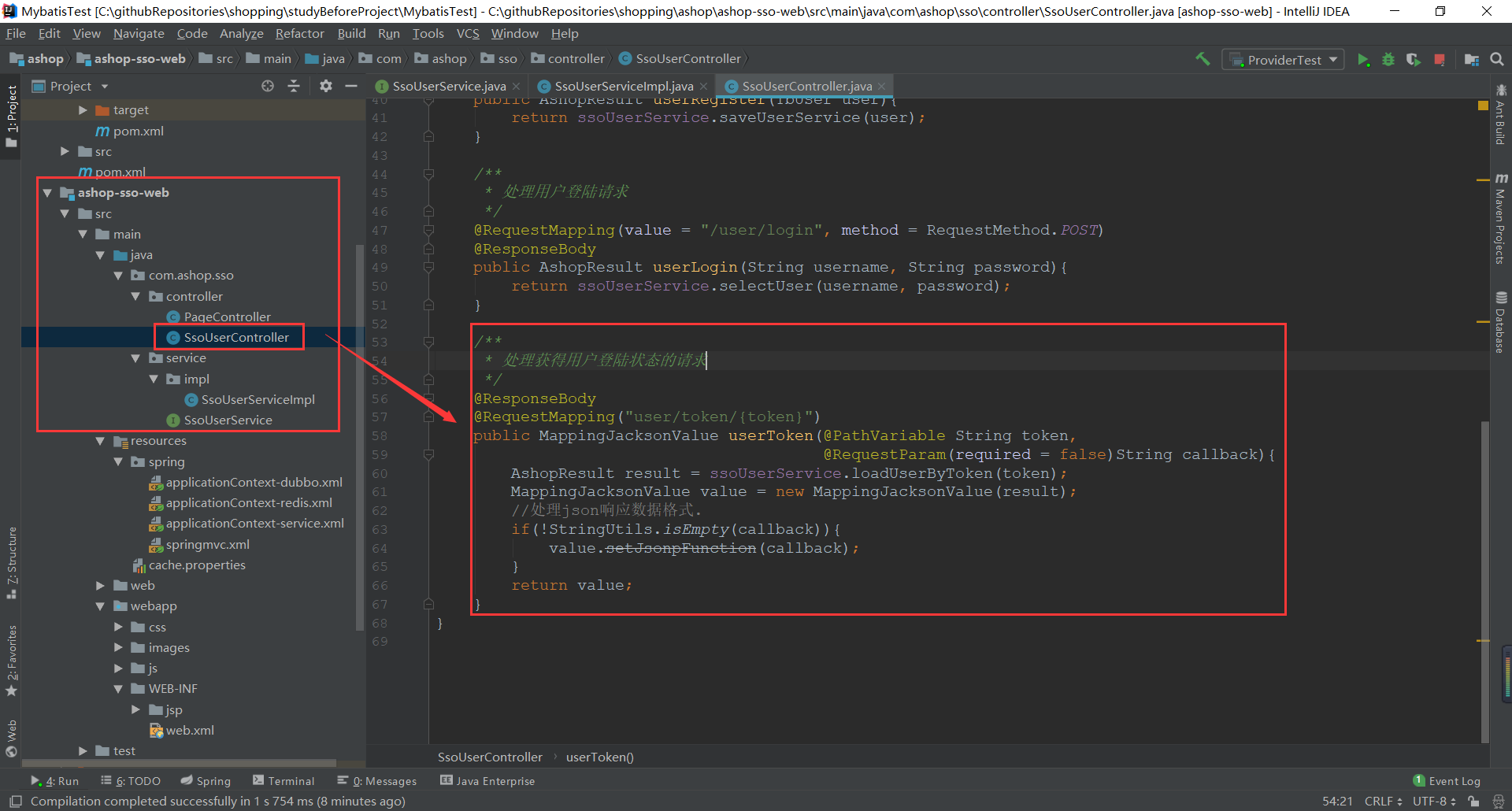Fold the userToken method at line 57

(428, 417)
